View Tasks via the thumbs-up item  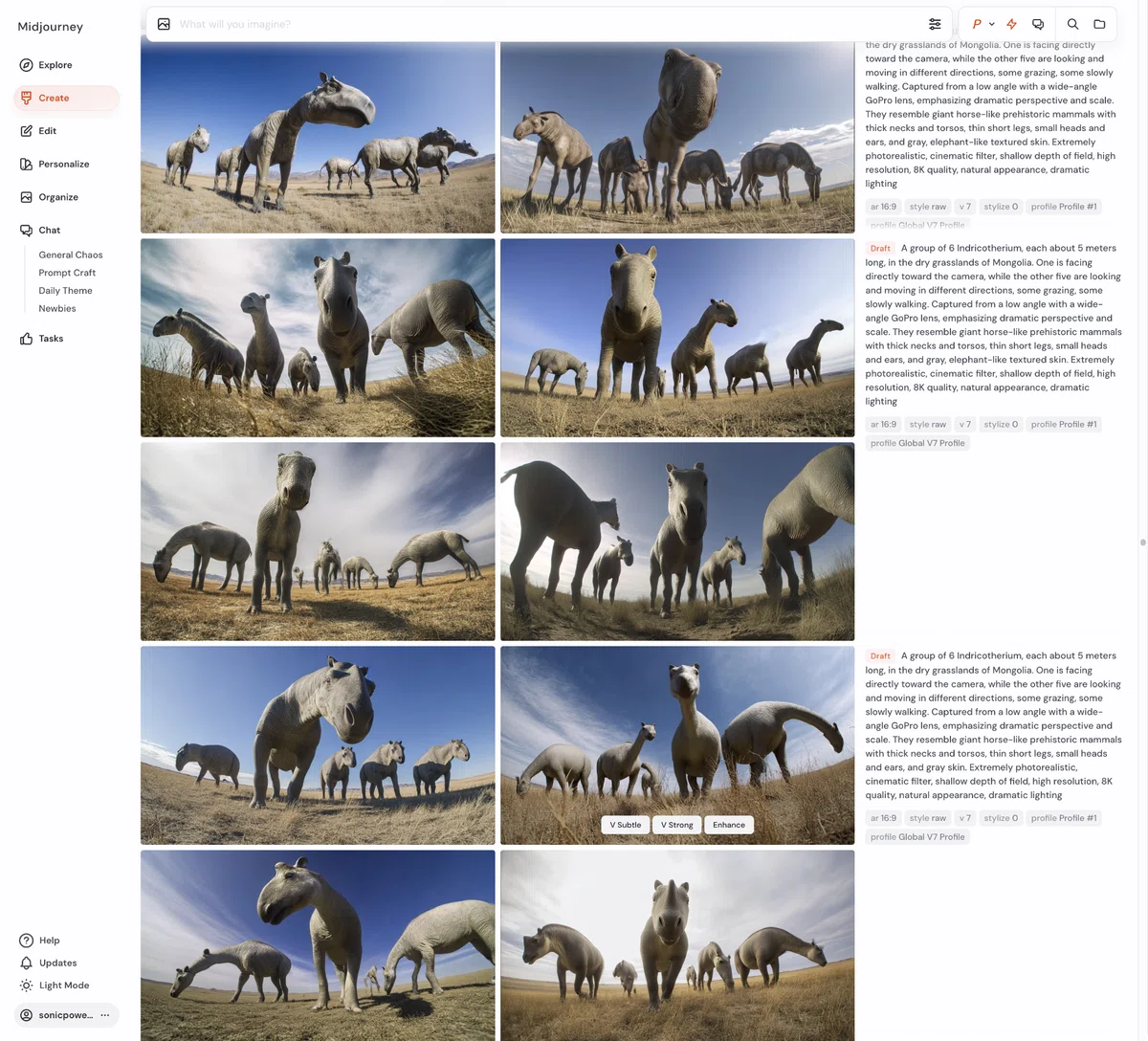tap(42, 339)
